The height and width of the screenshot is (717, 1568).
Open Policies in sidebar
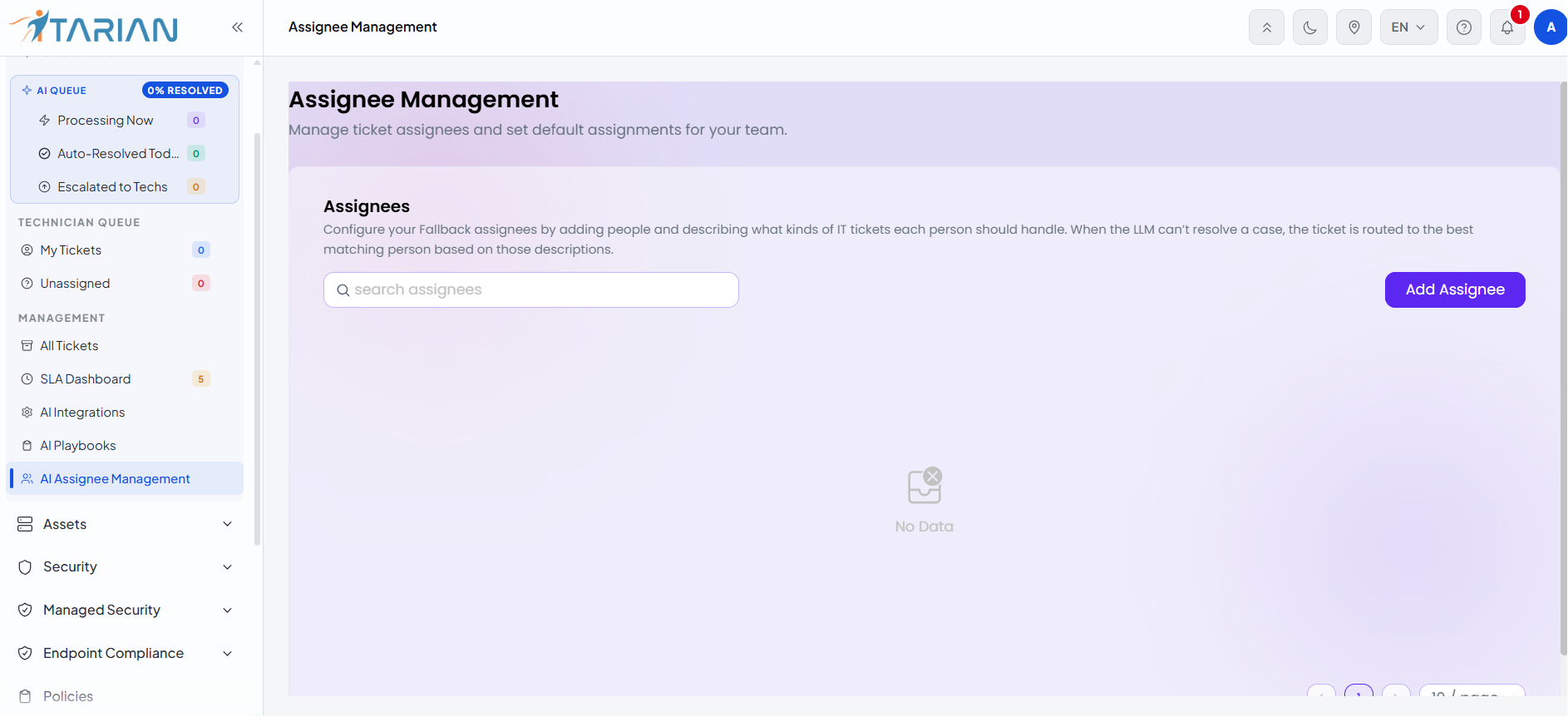[x=125, y=697]
